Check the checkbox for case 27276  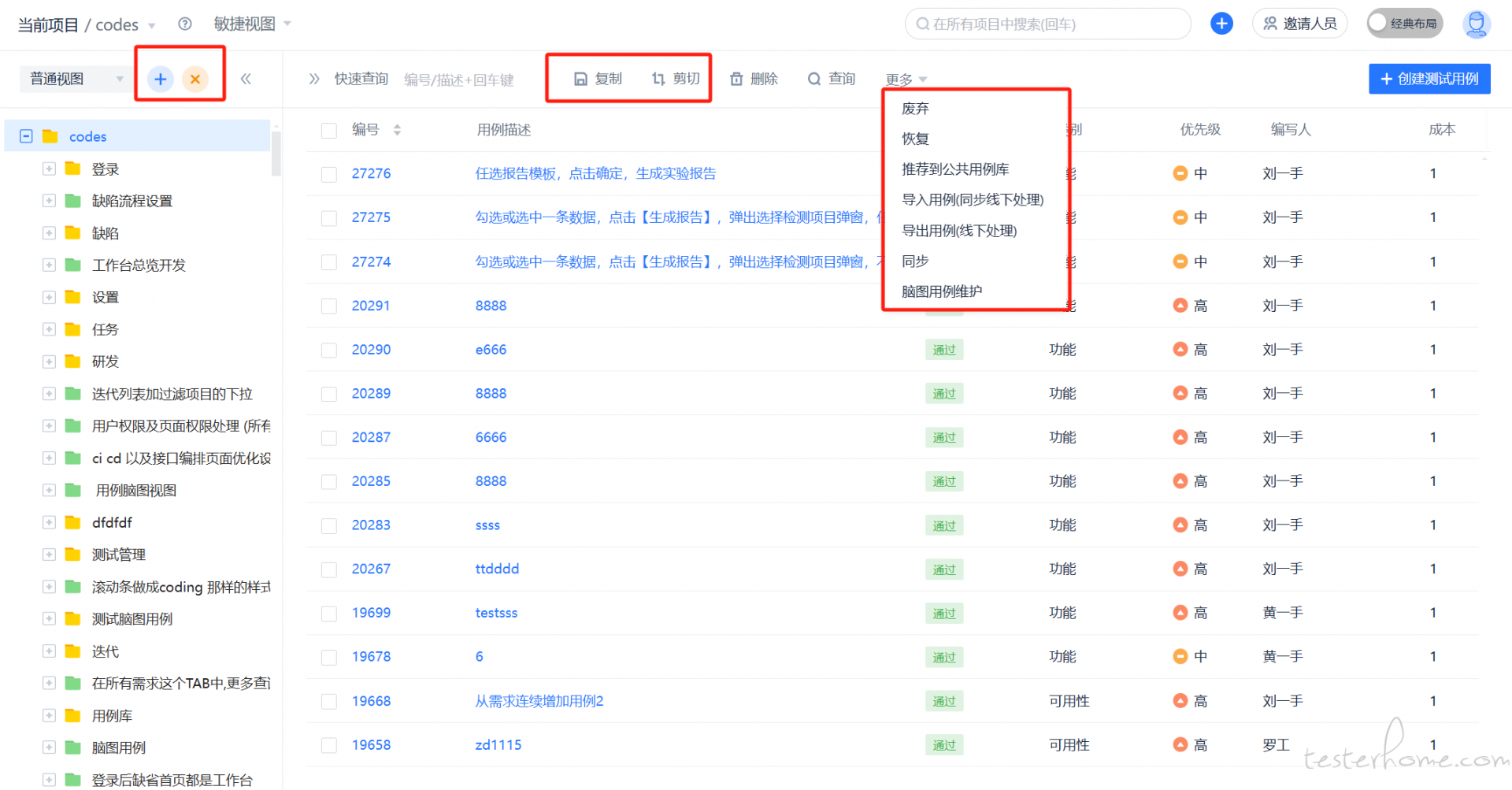pos(329,174)
